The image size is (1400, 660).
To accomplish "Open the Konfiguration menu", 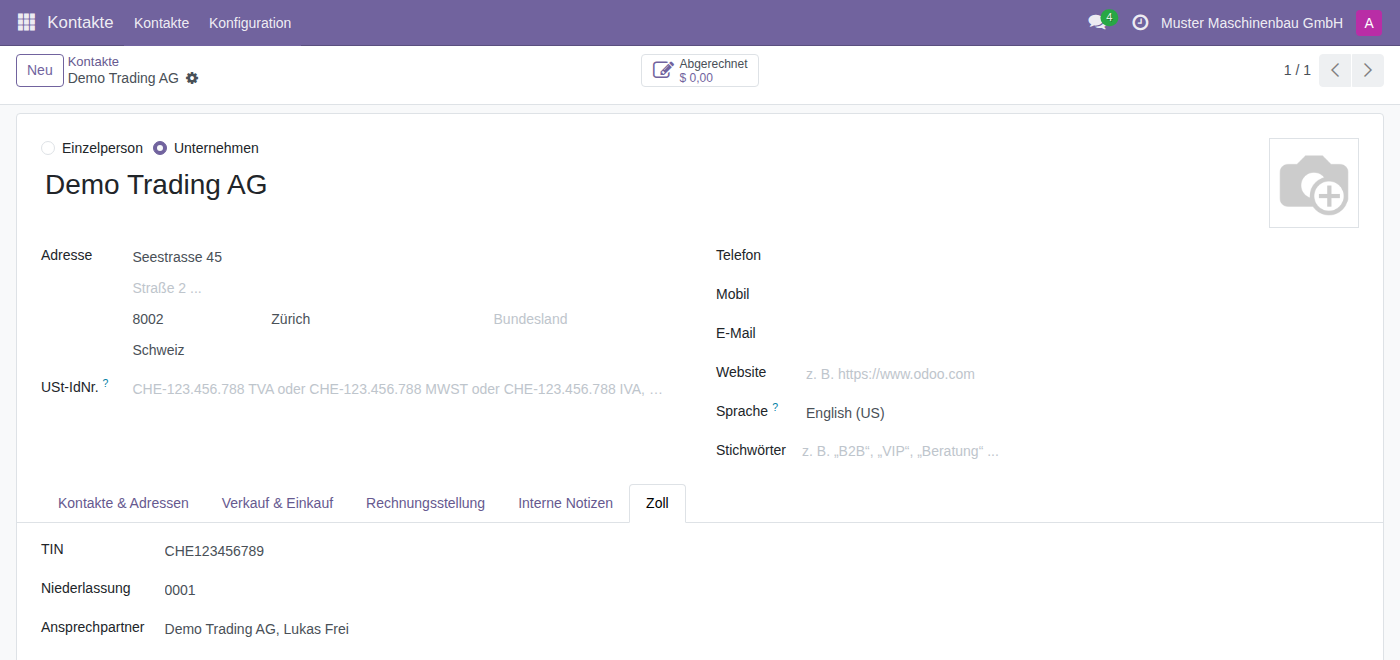I will (x=250, y=22).
